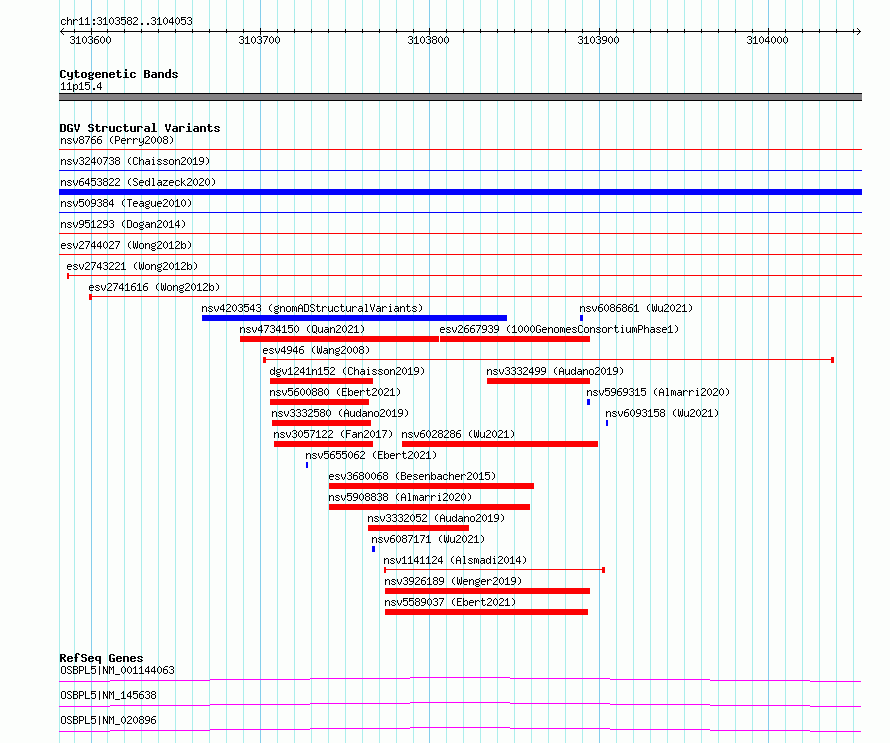Open nsv6093158 (Wu2021) label
The image size is (890, 743).
click(x=662, y=413)
